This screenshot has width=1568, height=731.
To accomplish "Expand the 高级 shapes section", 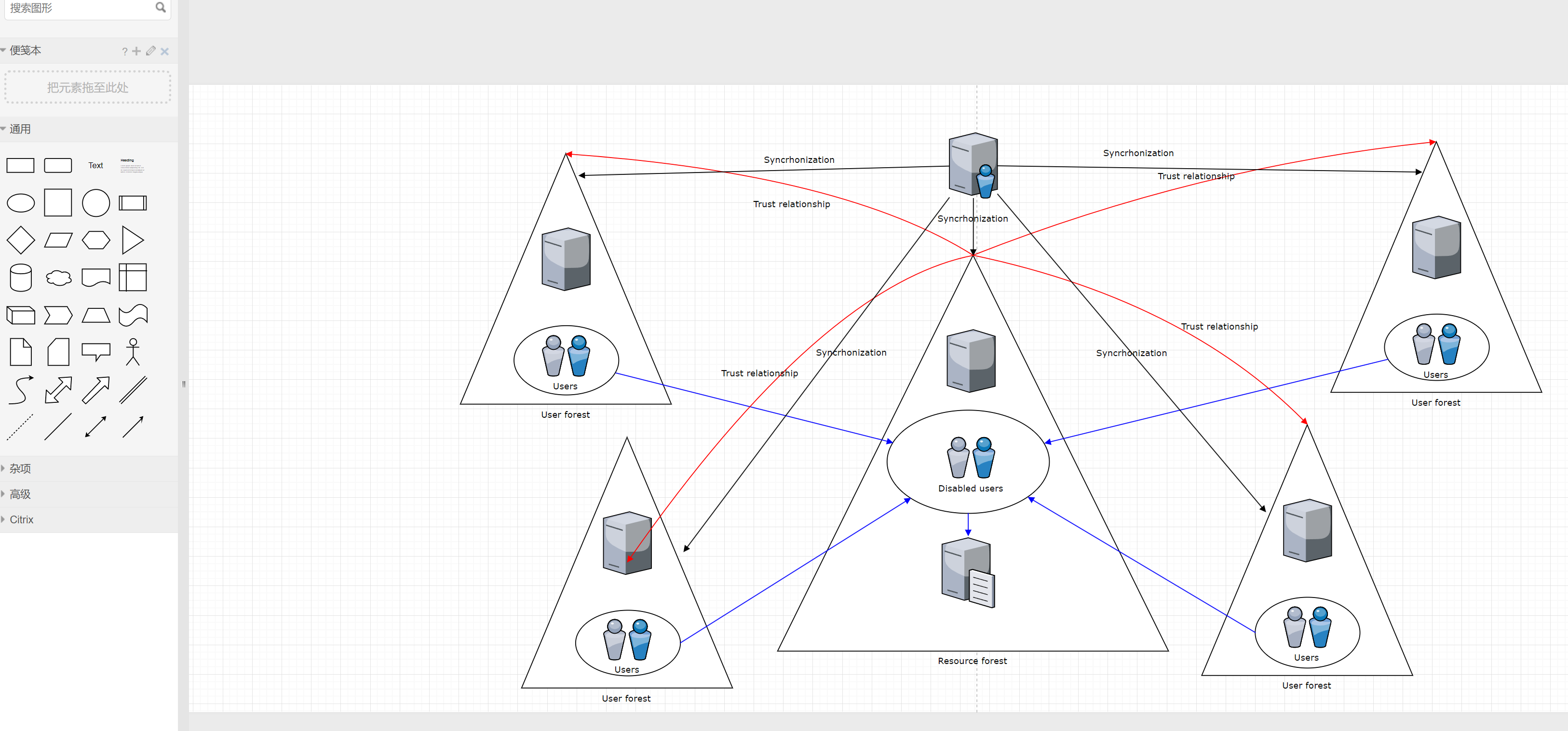I will pyautogui.click(x=19, y=494).
